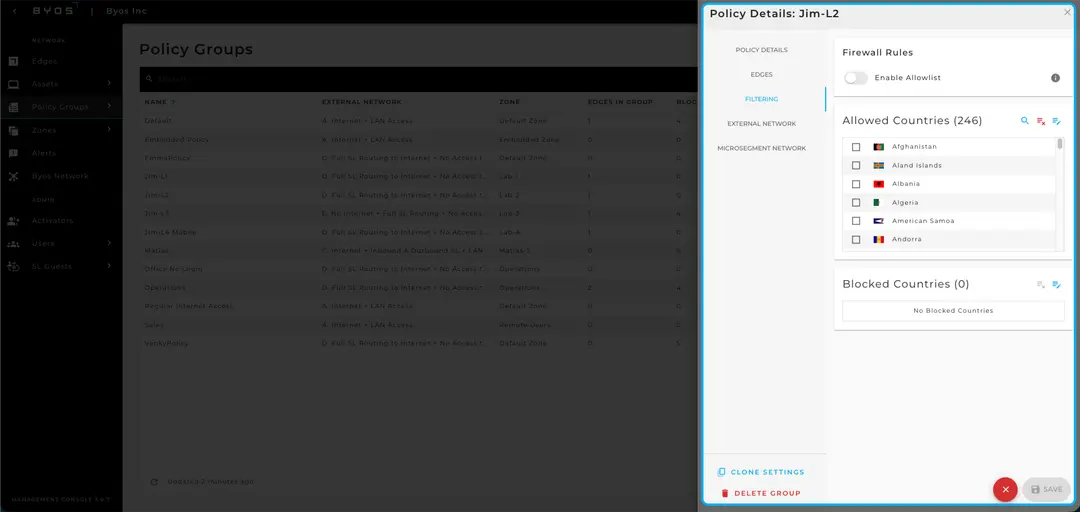Select the Jim-L1 policy group row
This screenshot has height=512, width=1080.
pyautogui.click(x=418, y=176)
